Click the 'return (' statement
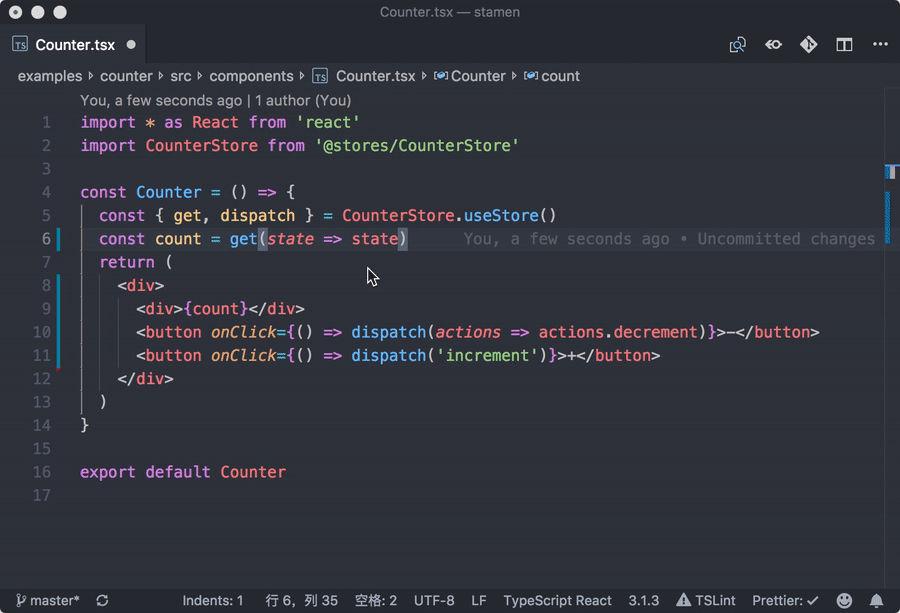This screenshot has height=613, width=900. pos(135,262)
